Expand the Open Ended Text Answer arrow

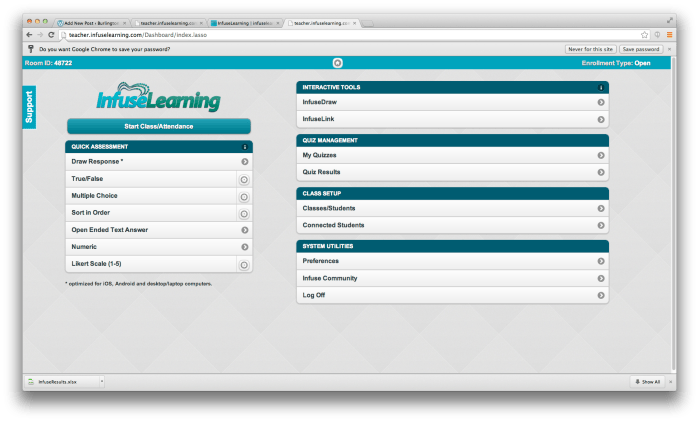tap(244, 230)
